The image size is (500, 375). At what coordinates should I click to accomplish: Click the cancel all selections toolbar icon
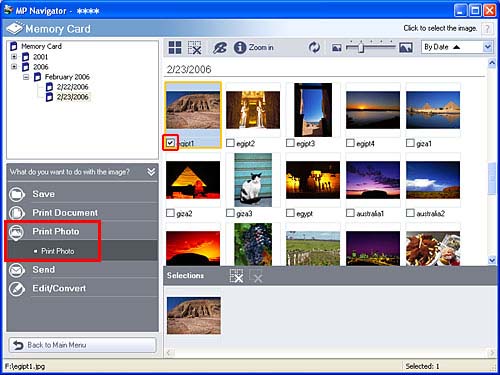[x=194, y=47]
